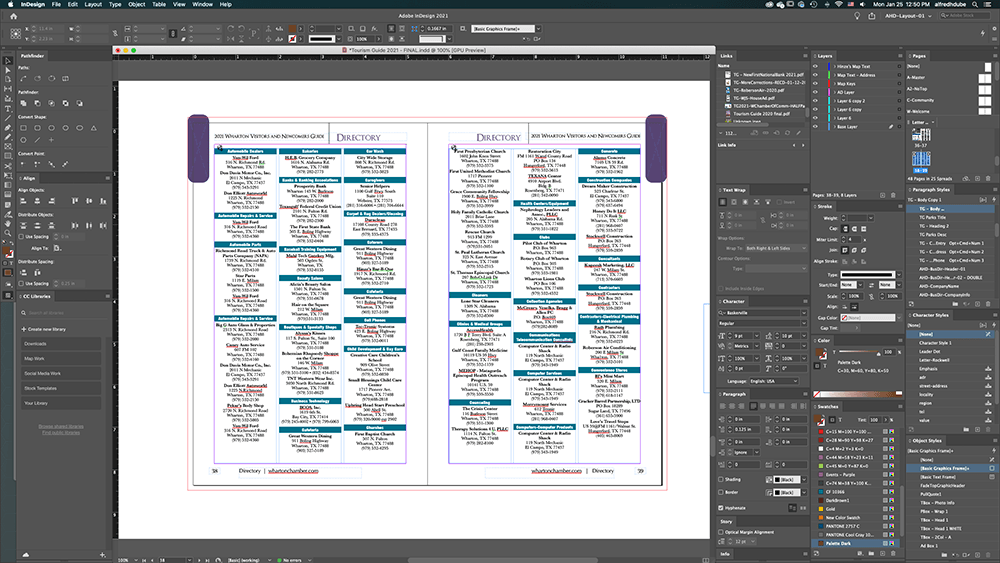This screenshot has width=1000, height=563.
Task: Click the Scissors tool in the toolbar
Action: tap(7, 166)
